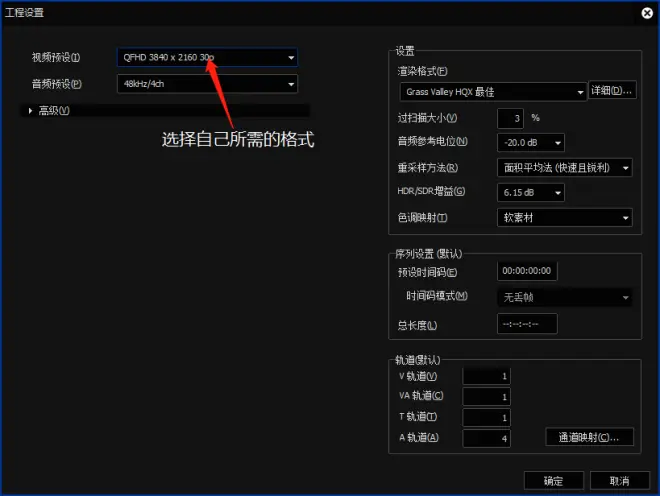Open 通道映射(C)... settings
Viewport: 660px width, 496px height.
tap(589, 437)
